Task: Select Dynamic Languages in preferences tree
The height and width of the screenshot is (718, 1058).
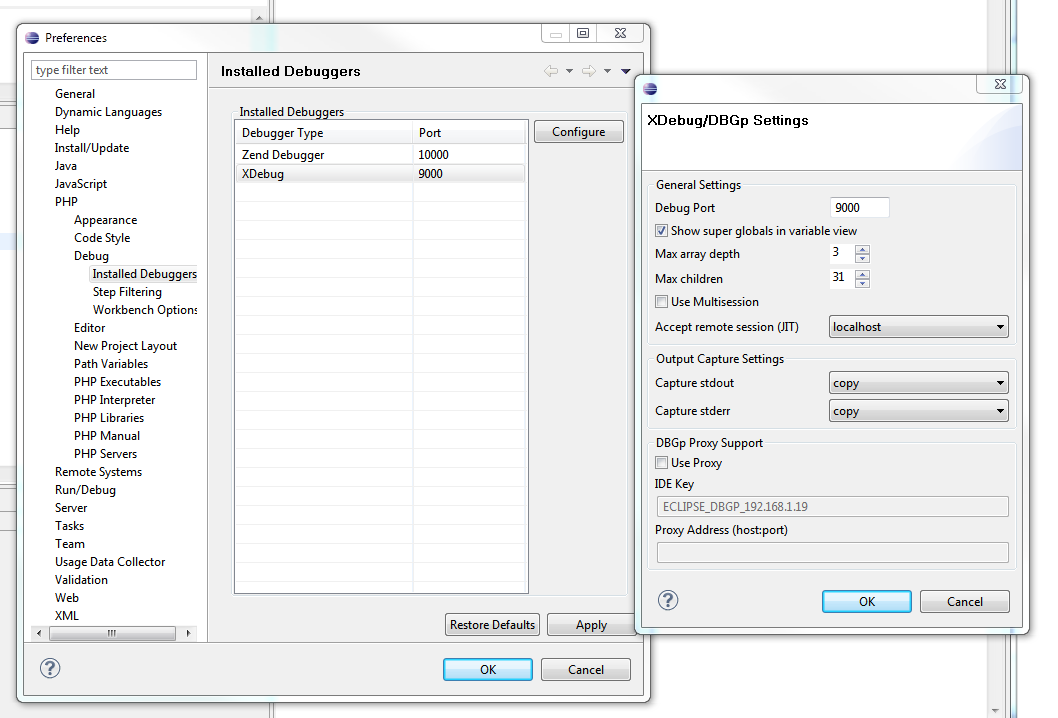Action: tap(109, 112)
